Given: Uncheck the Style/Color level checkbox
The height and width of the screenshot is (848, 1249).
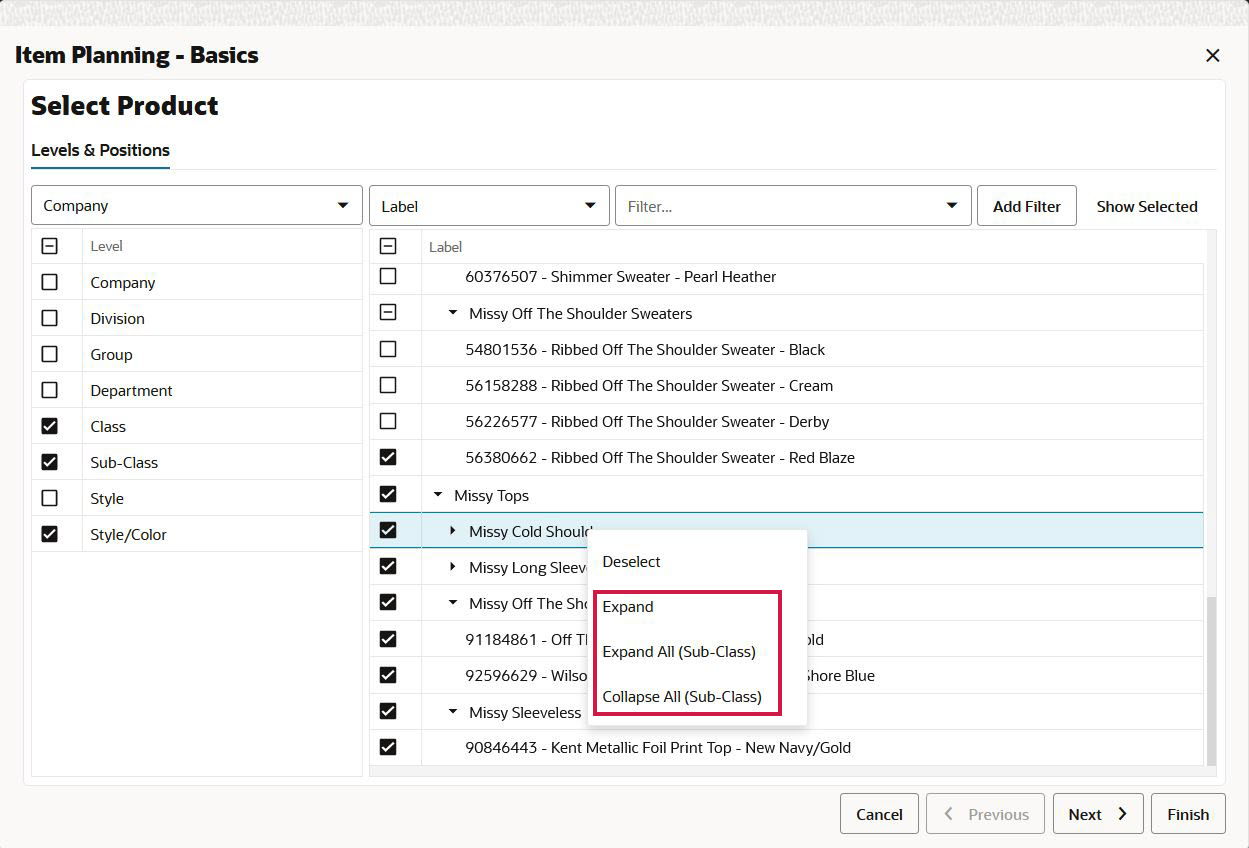Looking at the screenshot, I should [x=49, y=534].
